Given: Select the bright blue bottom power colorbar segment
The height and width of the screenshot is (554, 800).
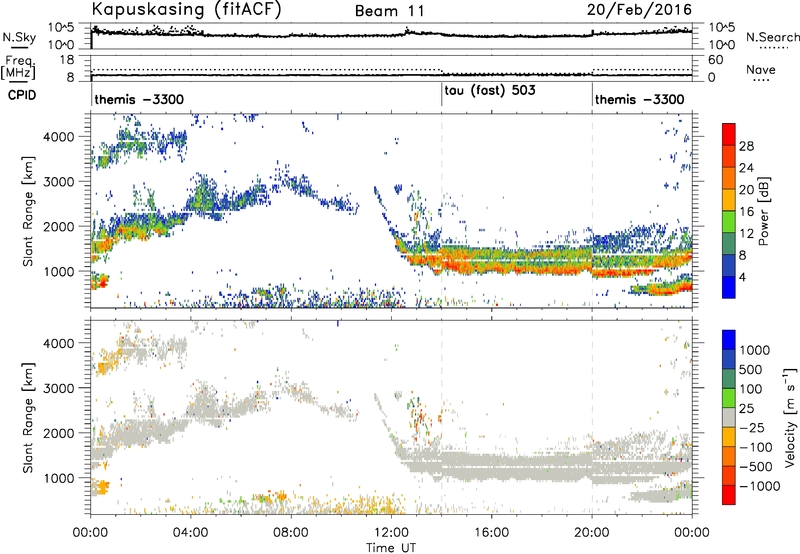Looking at the screenshot, I should (729, 287).
